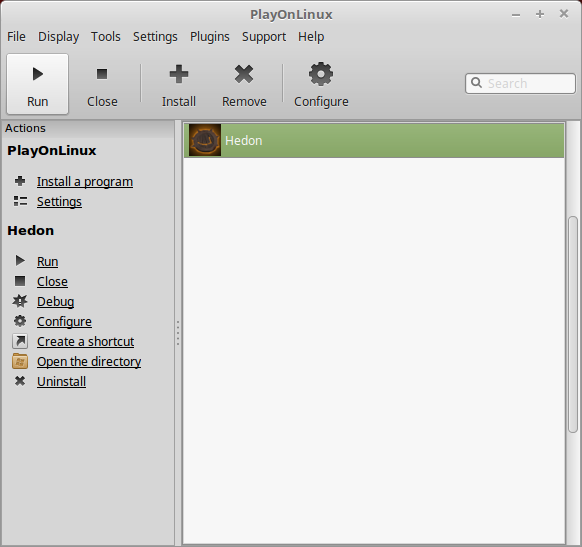This screenshot has height=547, width=582.
Task: Open the File menu
Action: point(16,37)
